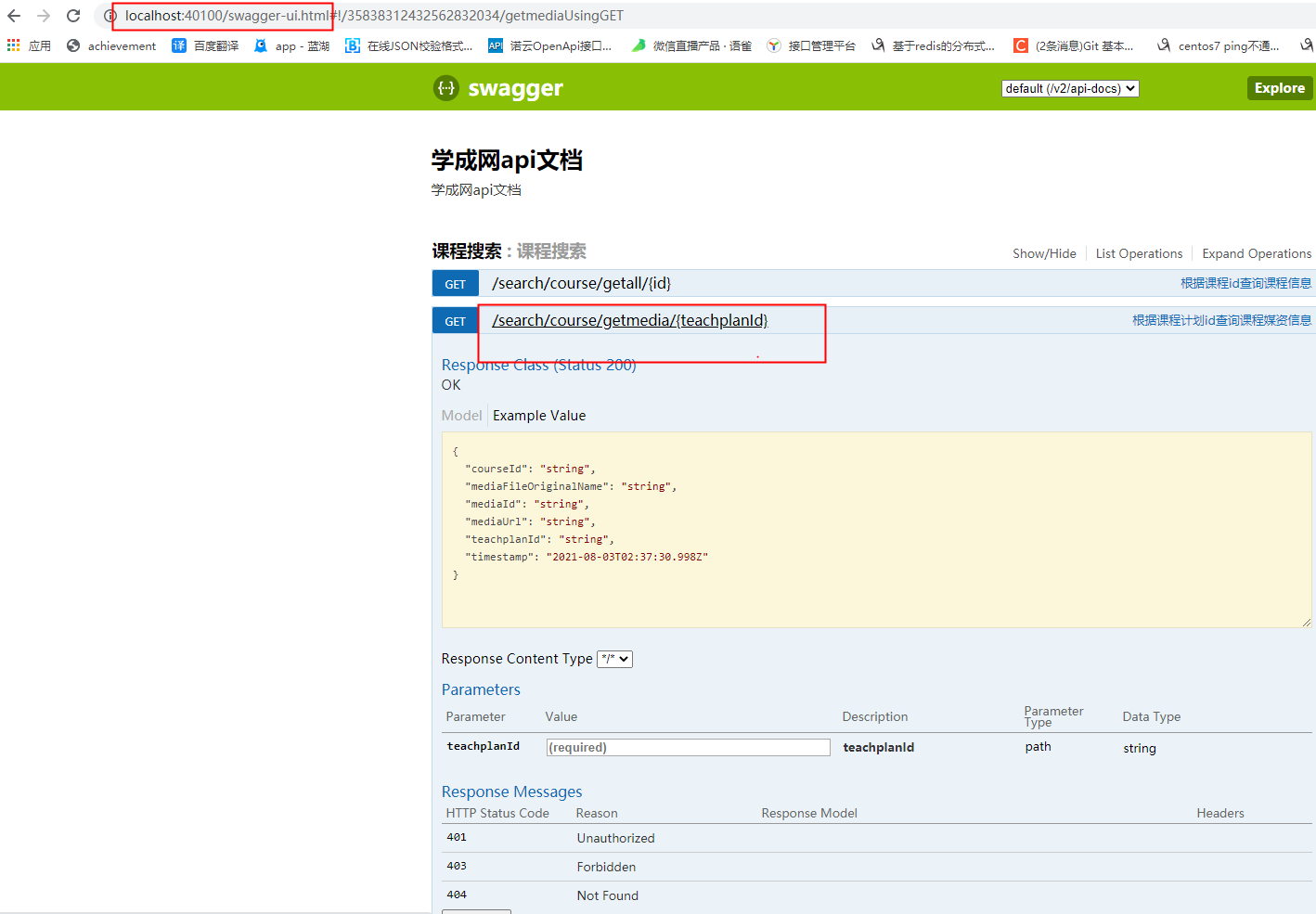Open the centos7 ping不通 bookmark

pyautogui.click(x=1218, y=45)
